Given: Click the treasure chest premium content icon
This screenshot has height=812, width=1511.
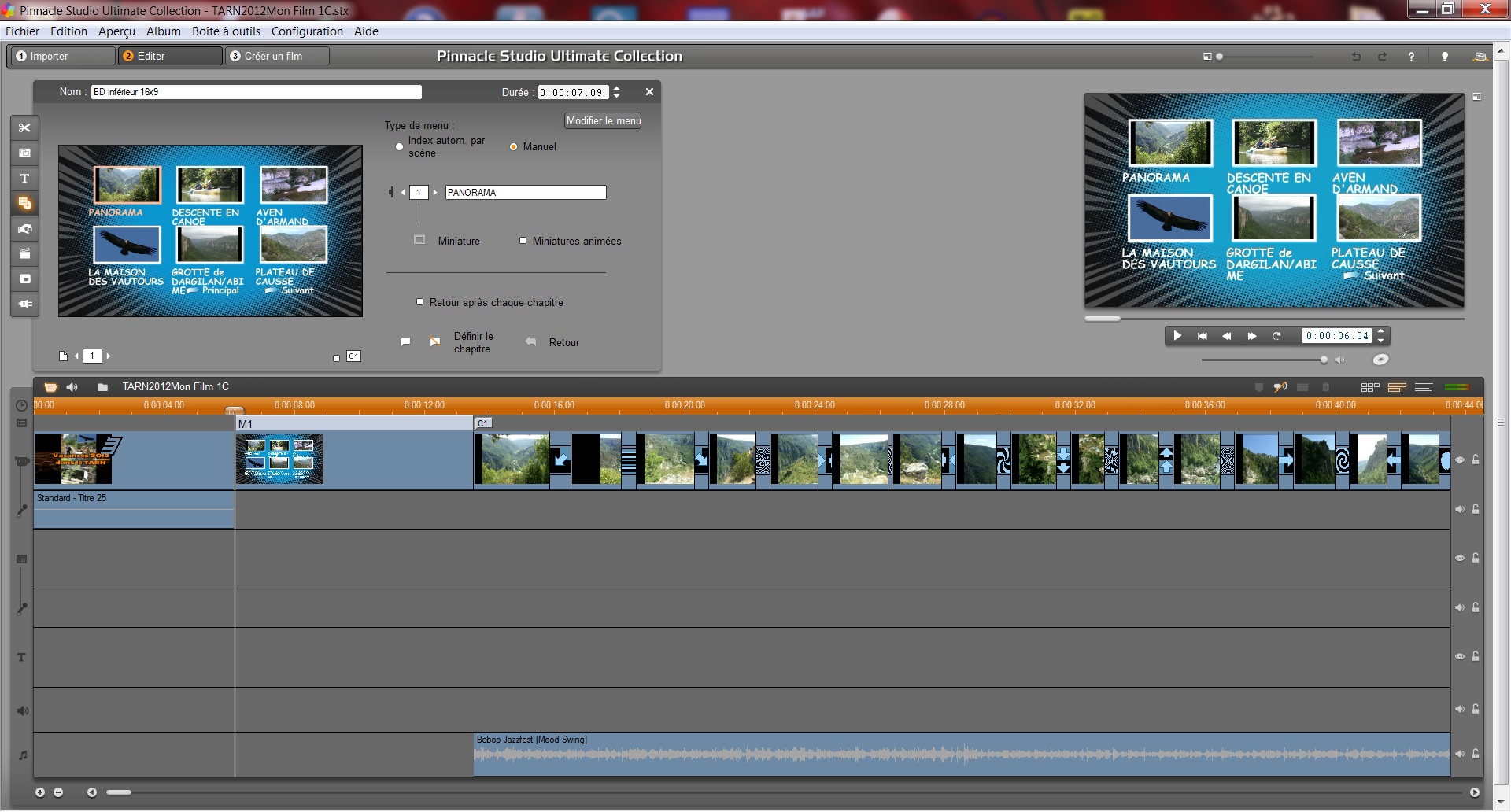Looking at the screenshot, I should 1480,57.
